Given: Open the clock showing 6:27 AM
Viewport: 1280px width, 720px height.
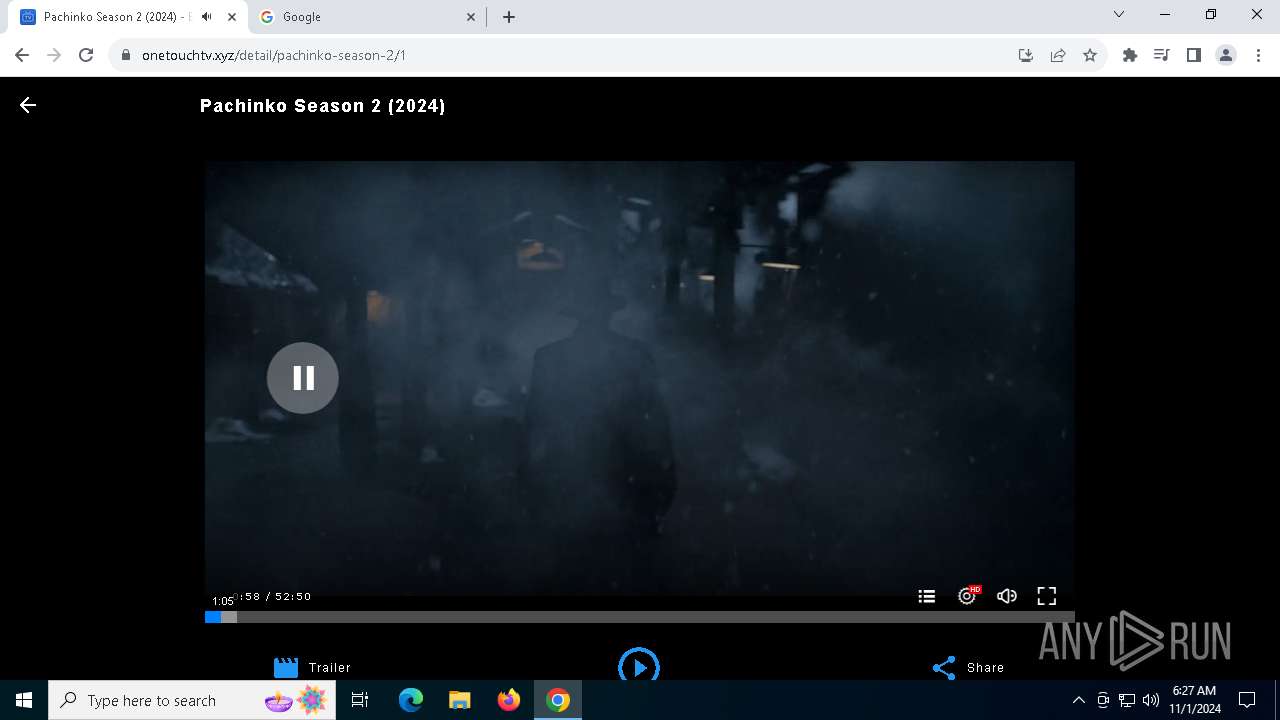Looking at the screenshot, I should click(x=1194, y=700).
